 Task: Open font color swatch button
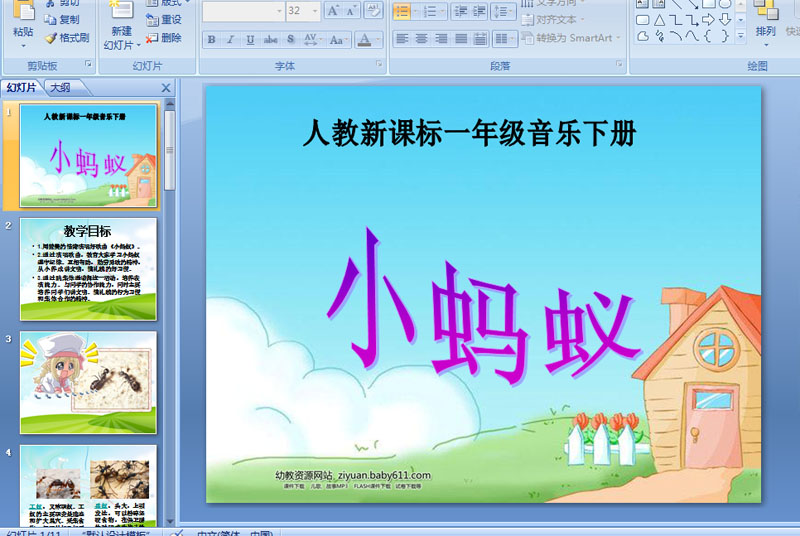click(364, 40)
